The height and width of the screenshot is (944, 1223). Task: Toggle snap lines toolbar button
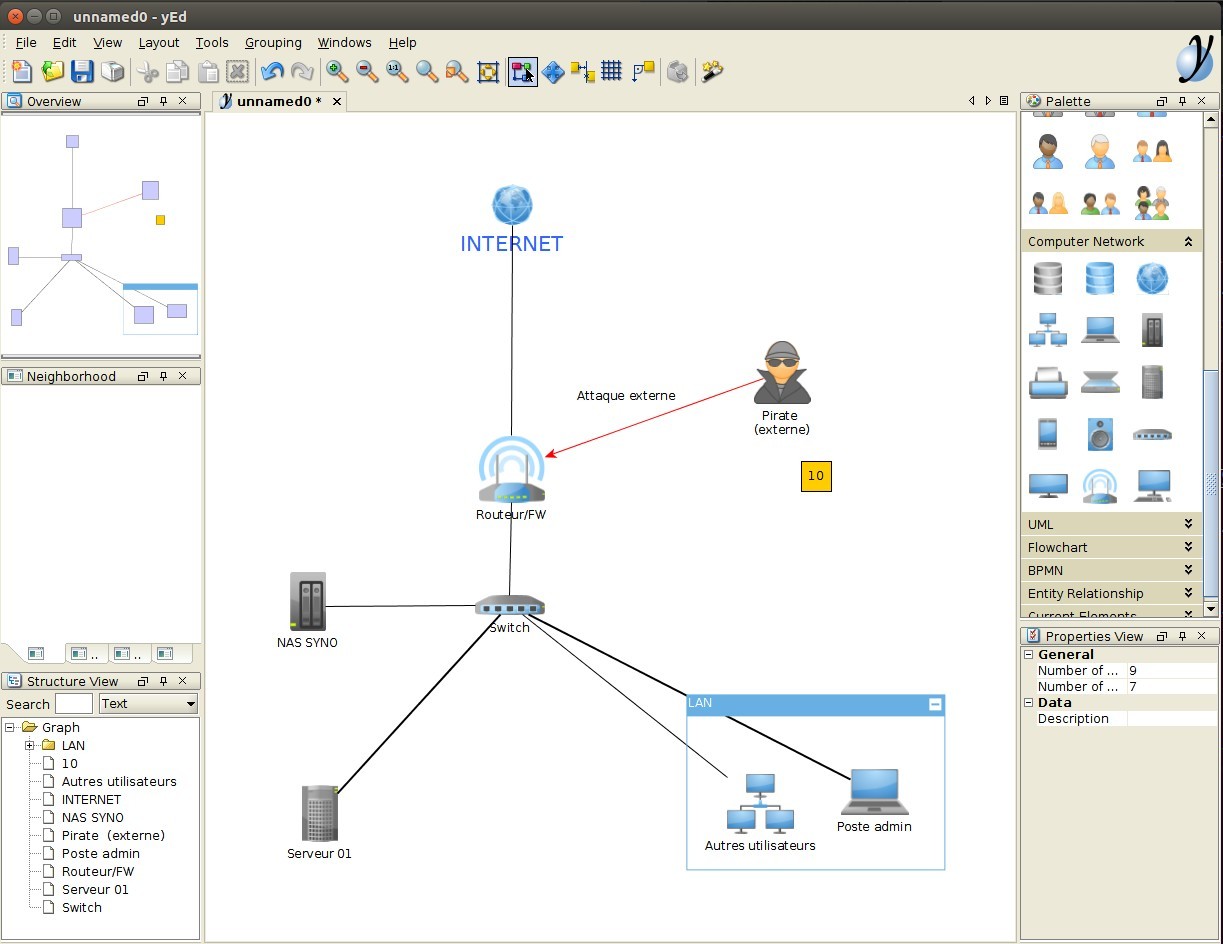582,71
